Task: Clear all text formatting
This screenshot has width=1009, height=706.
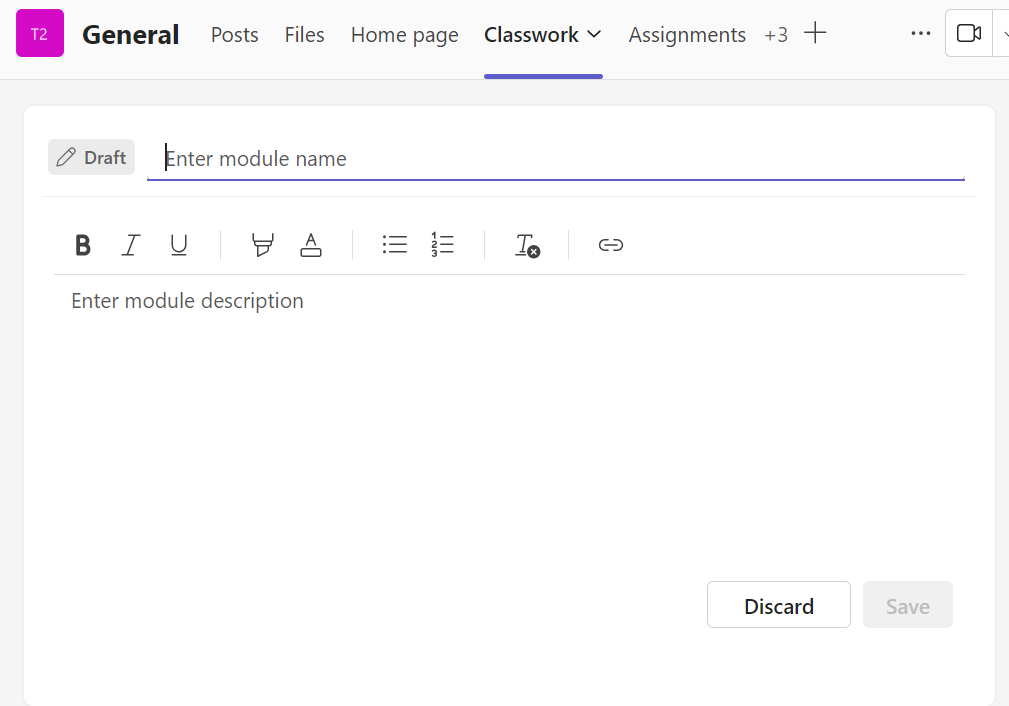Action: (527, 245)
